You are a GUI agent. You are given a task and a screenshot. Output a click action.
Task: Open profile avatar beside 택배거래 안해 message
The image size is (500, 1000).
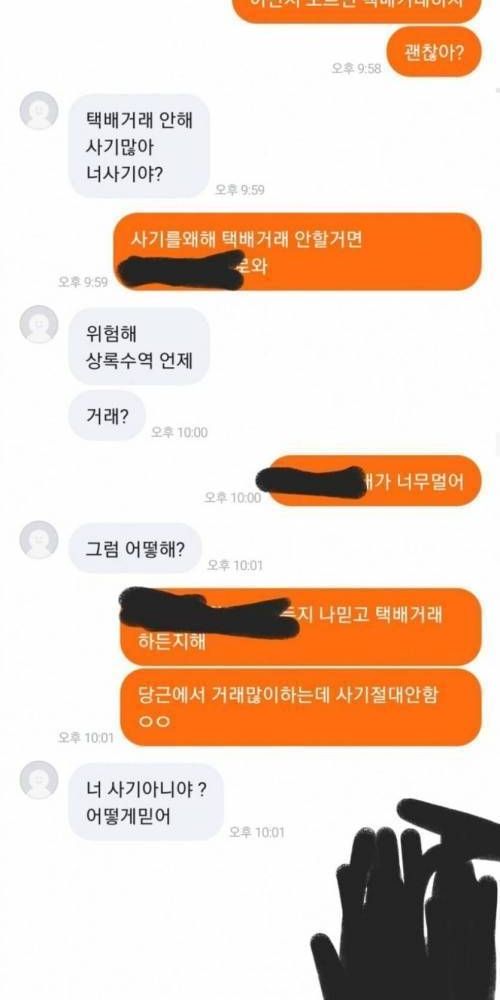(x=39, y=111)
